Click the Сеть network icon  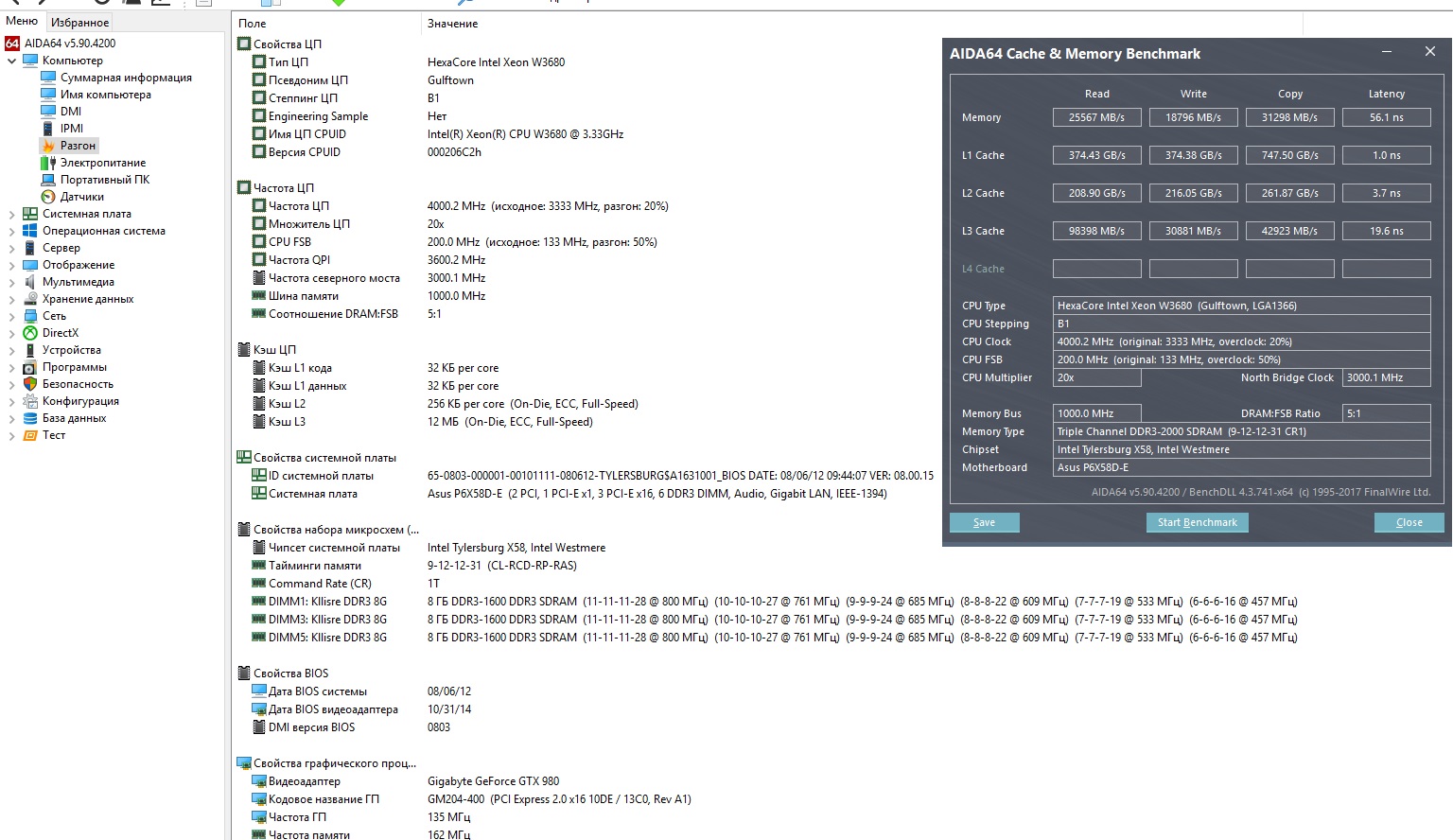(x=30, y=316)
